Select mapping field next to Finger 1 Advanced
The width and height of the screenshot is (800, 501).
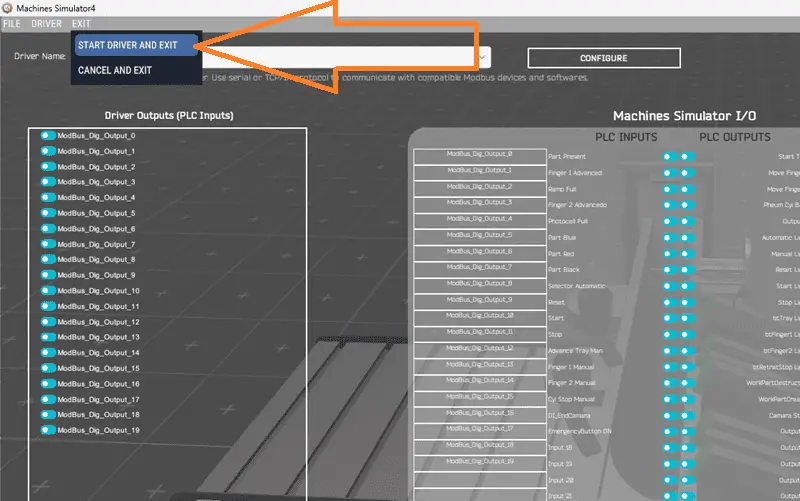(480, 172)
